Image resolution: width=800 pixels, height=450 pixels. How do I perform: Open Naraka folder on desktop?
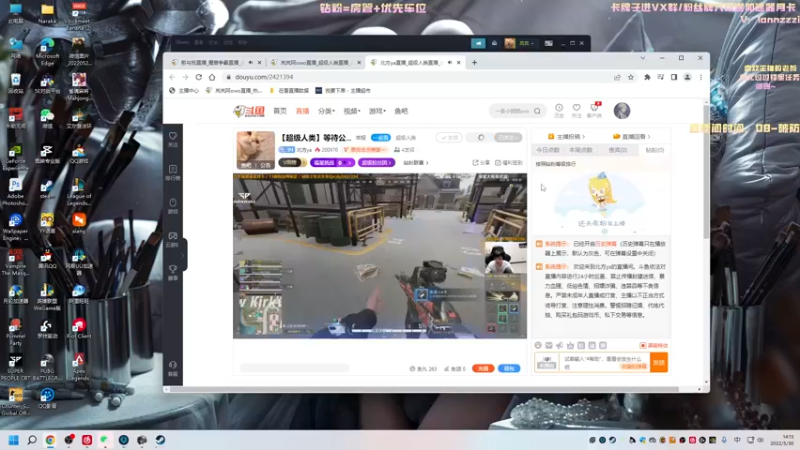pyautogui.click(x=47, y=14)
